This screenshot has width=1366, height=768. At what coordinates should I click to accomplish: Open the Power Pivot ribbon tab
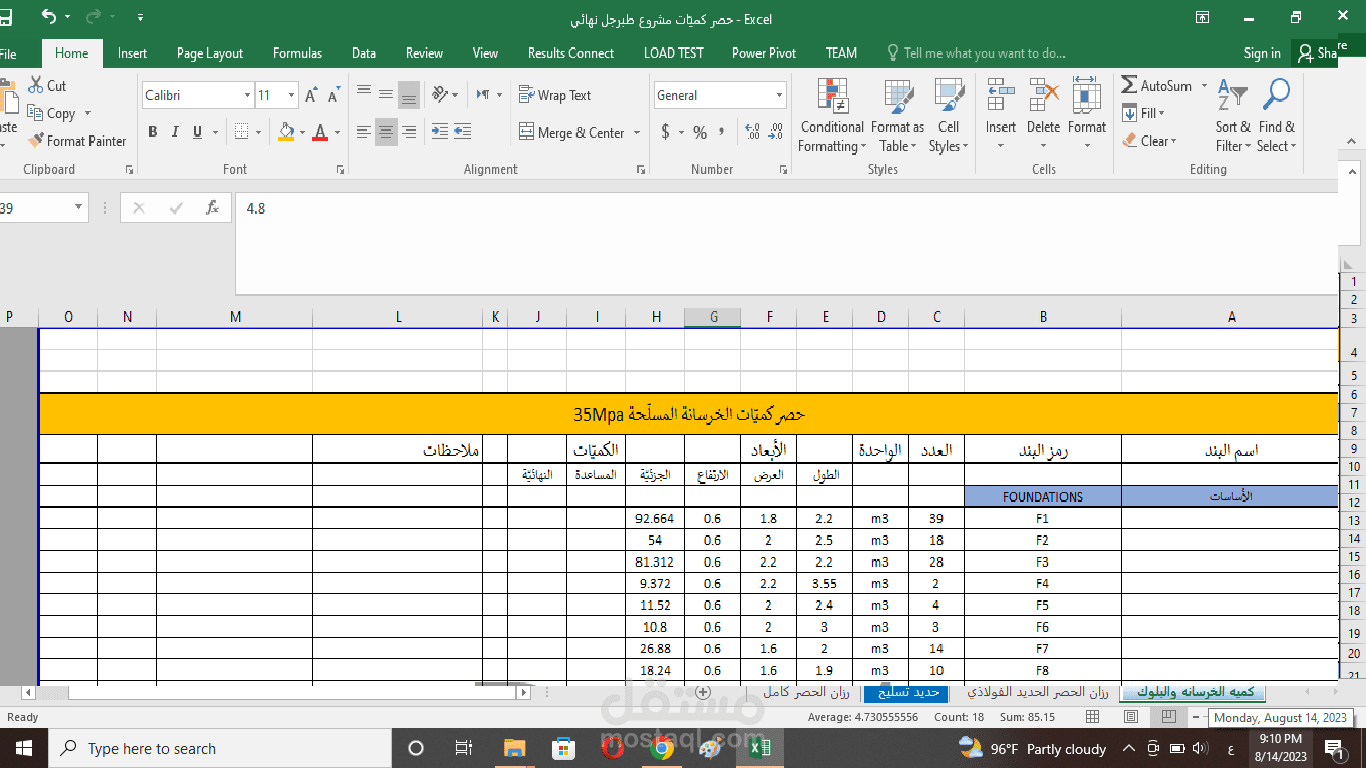(x=764, y=53)
